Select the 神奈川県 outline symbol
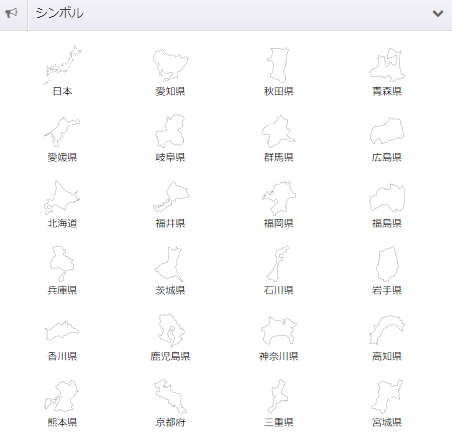452x444 pixels. click(x=279, y=336)
